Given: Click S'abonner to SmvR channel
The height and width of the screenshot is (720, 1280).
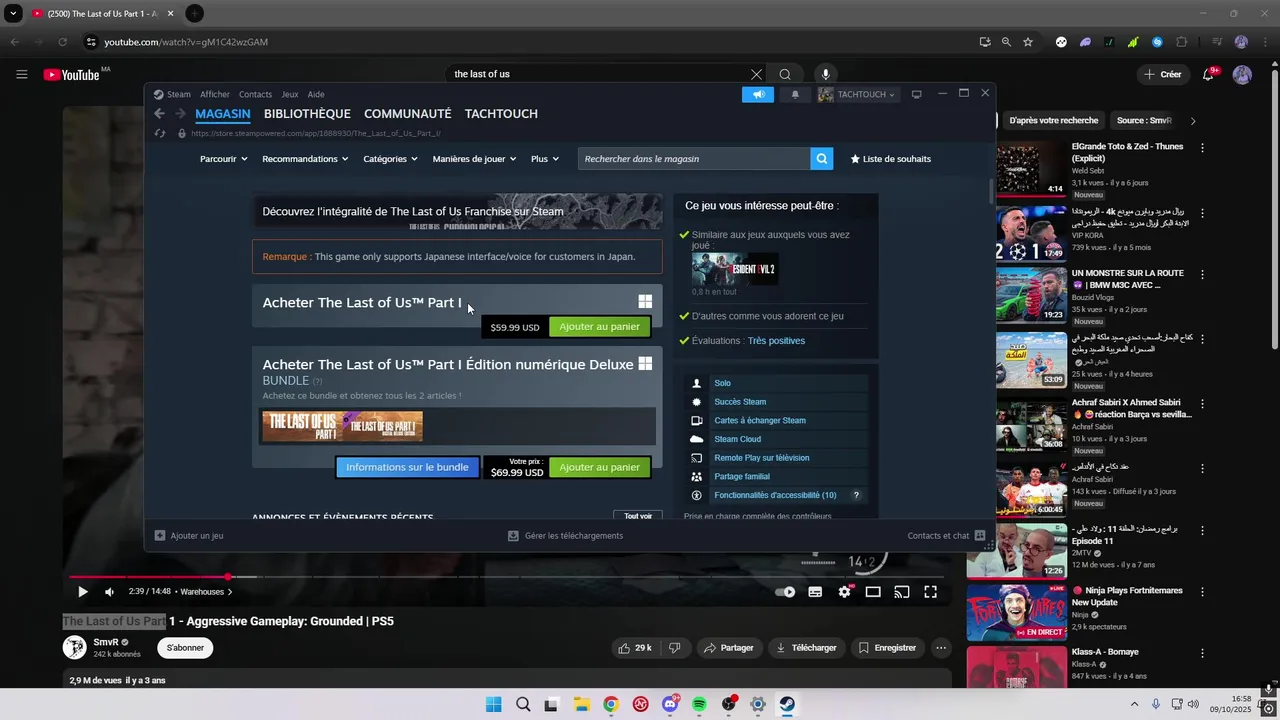Looking at the screenshot, I should coord(185,648).
